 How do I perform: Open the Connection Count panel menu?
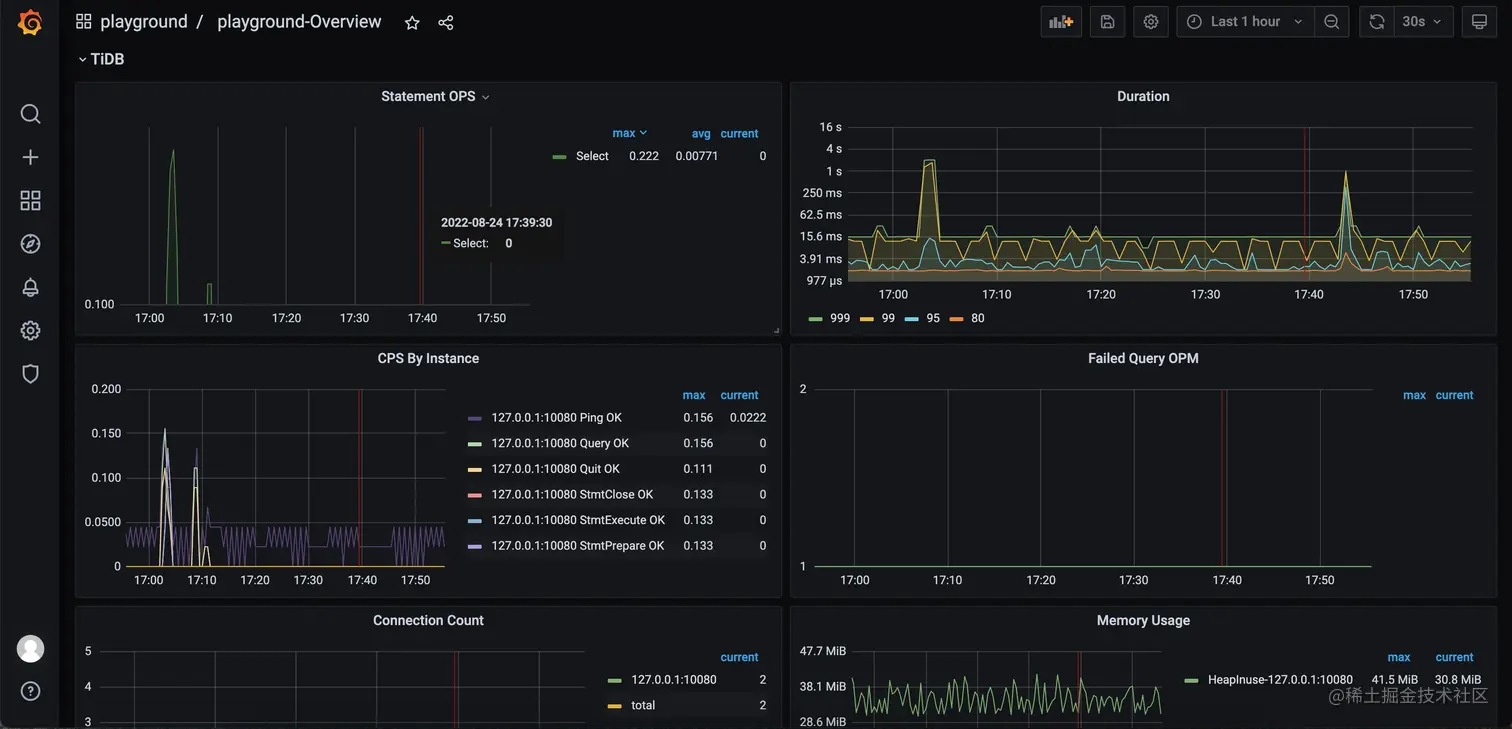(x=428, y=621)
